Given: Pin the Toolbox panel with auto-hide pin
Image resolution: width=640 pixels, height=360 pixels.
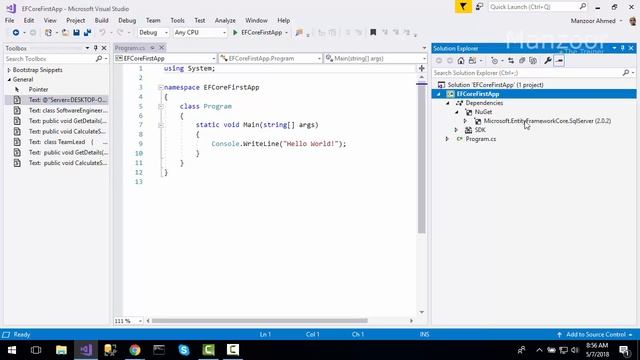Looking at the screenshot, I should point(96,48).
